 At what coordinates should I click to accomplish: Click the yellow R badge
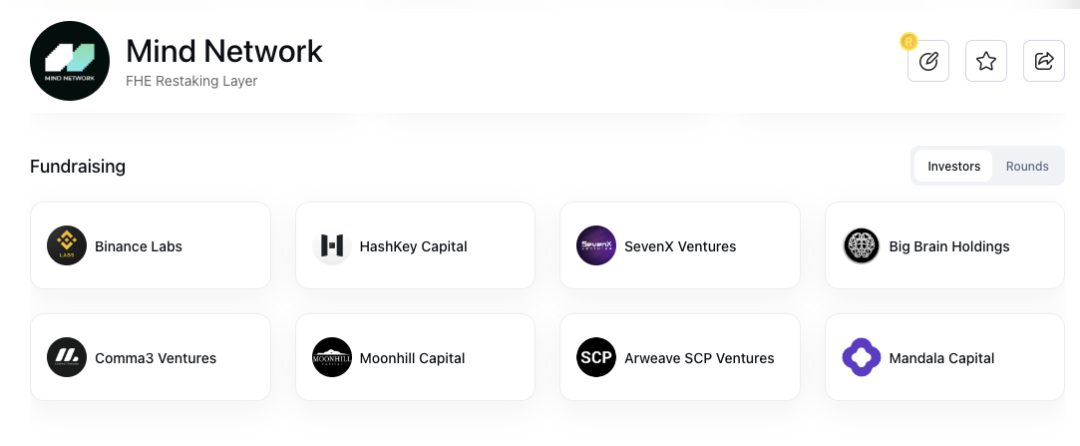pyautogui.click(x=909, y=41)
